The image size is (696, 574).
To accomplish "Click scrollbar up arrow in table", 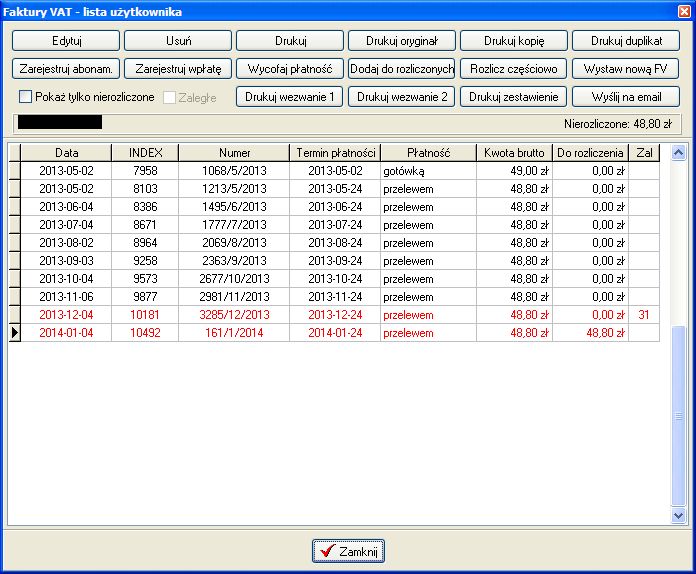I will [679, 153].
